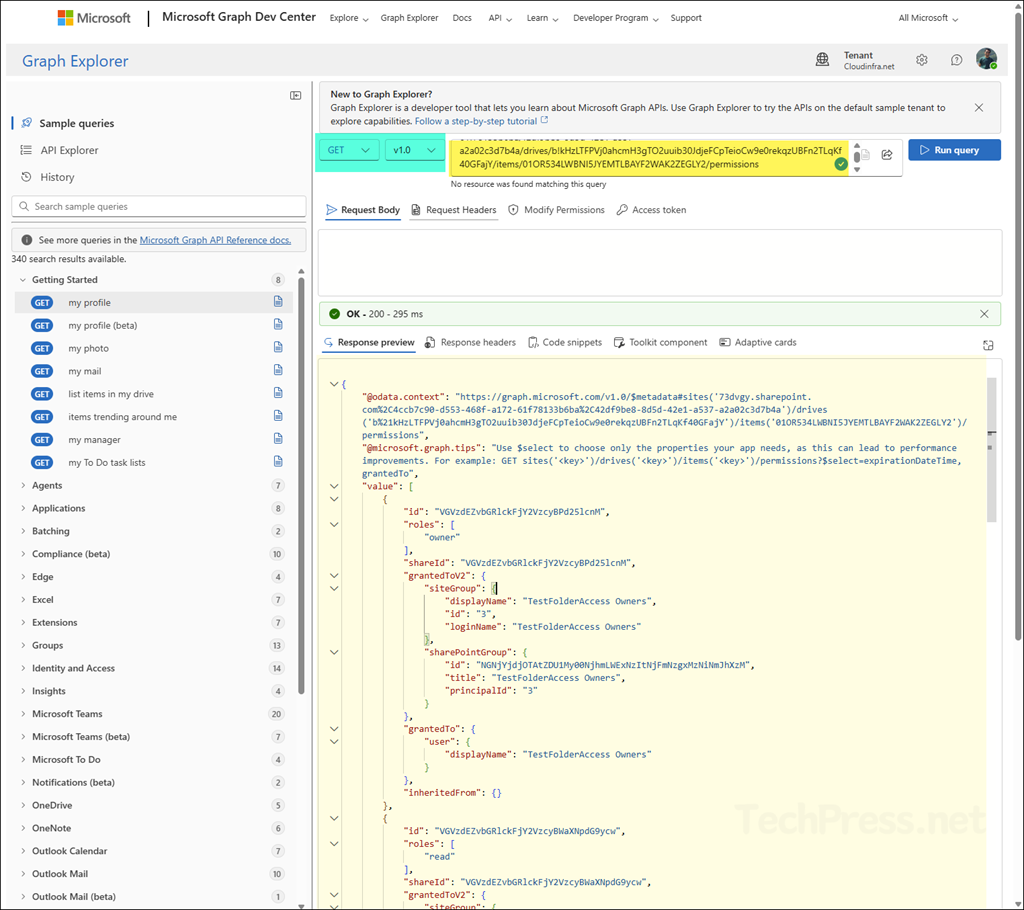Viewport: 1024px width, 910px height.
Task: Copy query URL icon
Action: point(865,155)
